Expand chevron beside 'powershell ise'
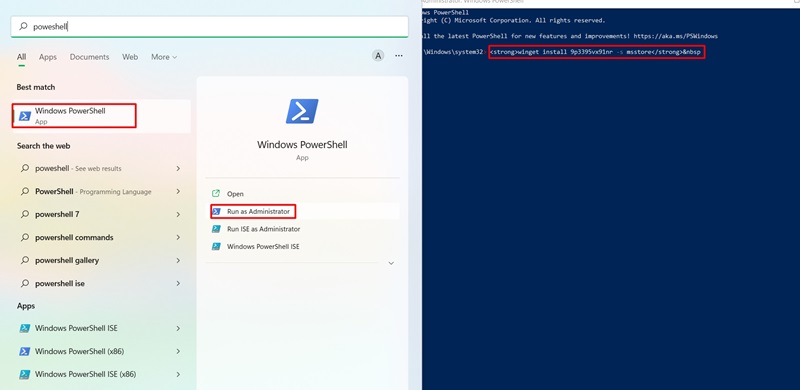The image size is (800, 390). coord(178,283)
